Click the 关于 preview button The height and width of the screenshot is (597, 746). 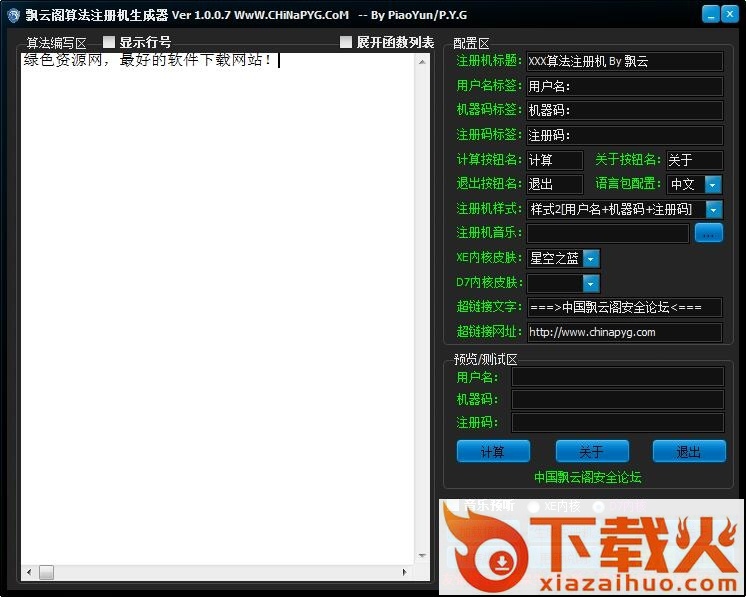pyautogui.click(x=592, y=452)
